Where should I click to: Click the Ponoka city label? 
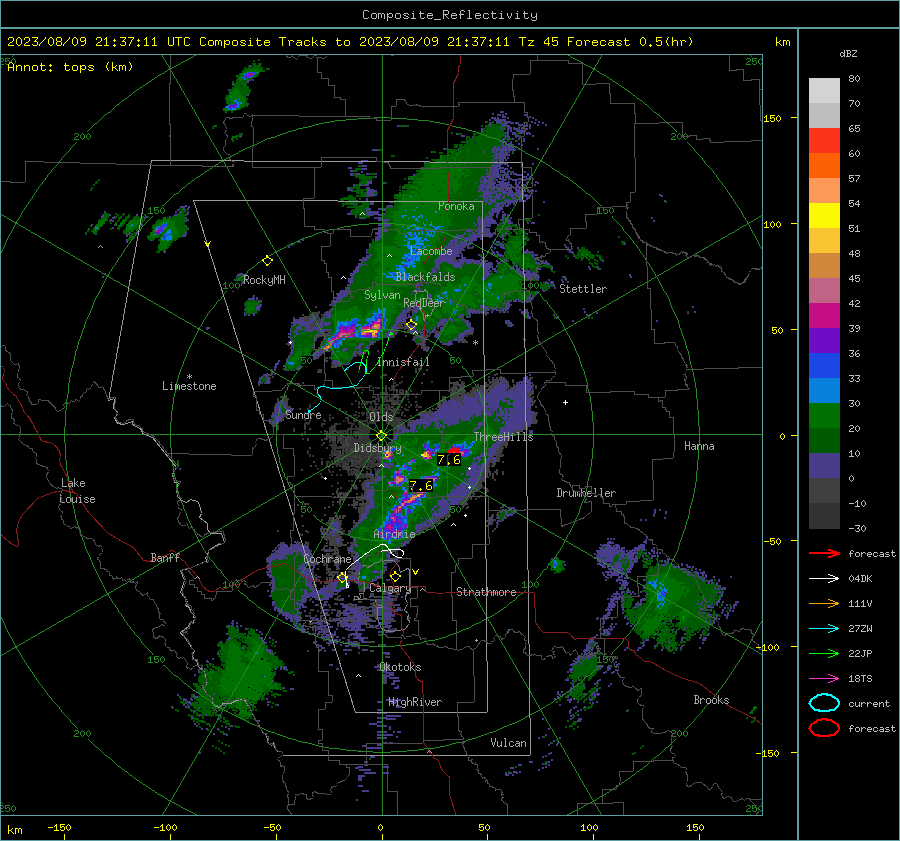tap(456, 206)
